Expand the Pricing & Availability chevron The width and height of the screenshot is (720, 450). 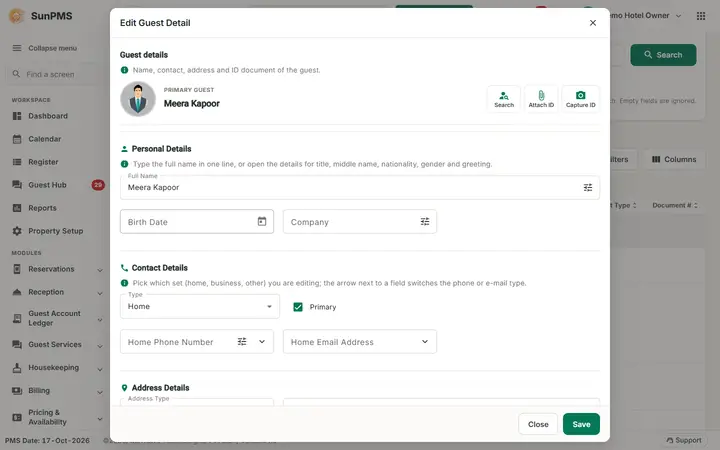click(100, 418)
